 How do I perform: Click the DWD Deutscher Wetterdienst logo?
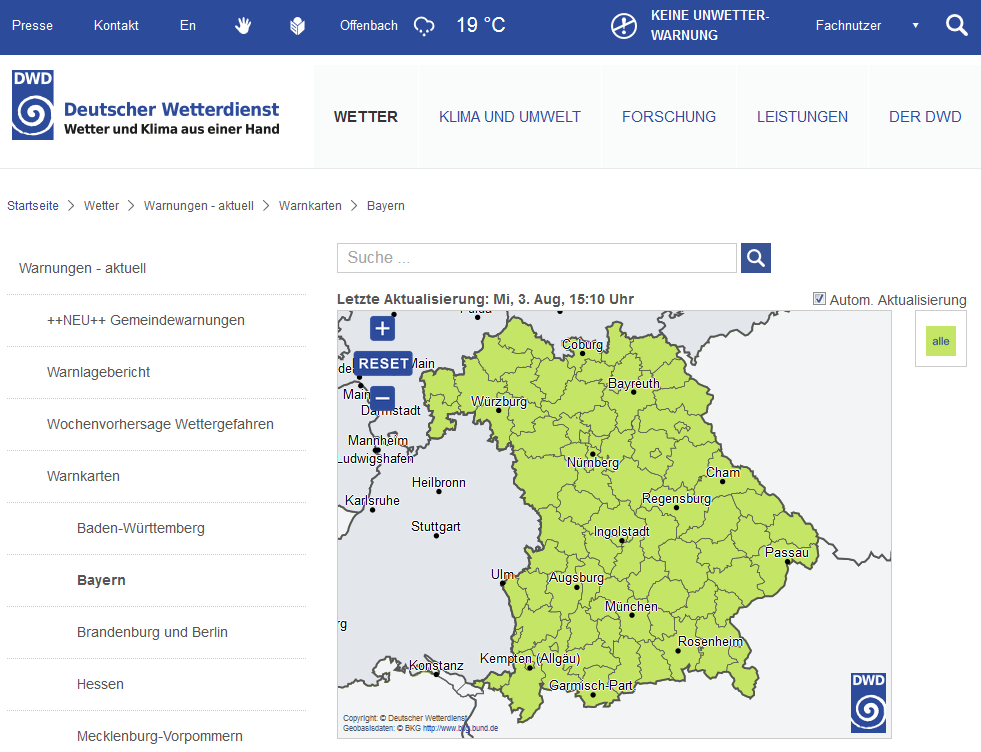145,104
